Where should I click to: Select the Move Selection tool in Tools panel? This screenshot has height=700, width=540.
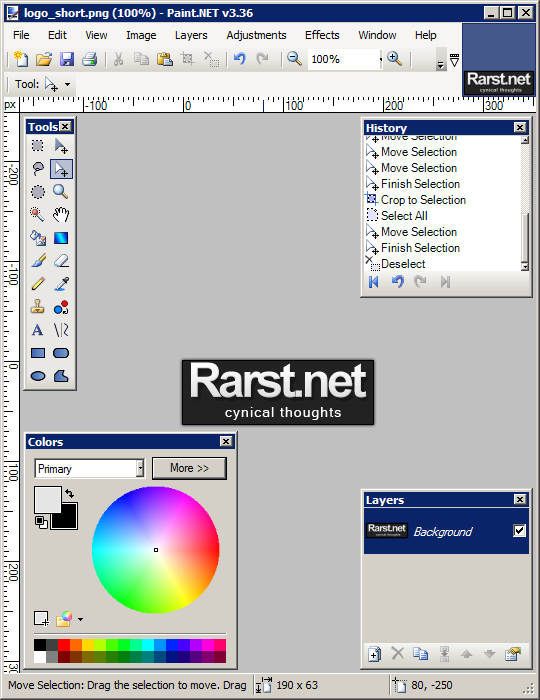point(61,169)
